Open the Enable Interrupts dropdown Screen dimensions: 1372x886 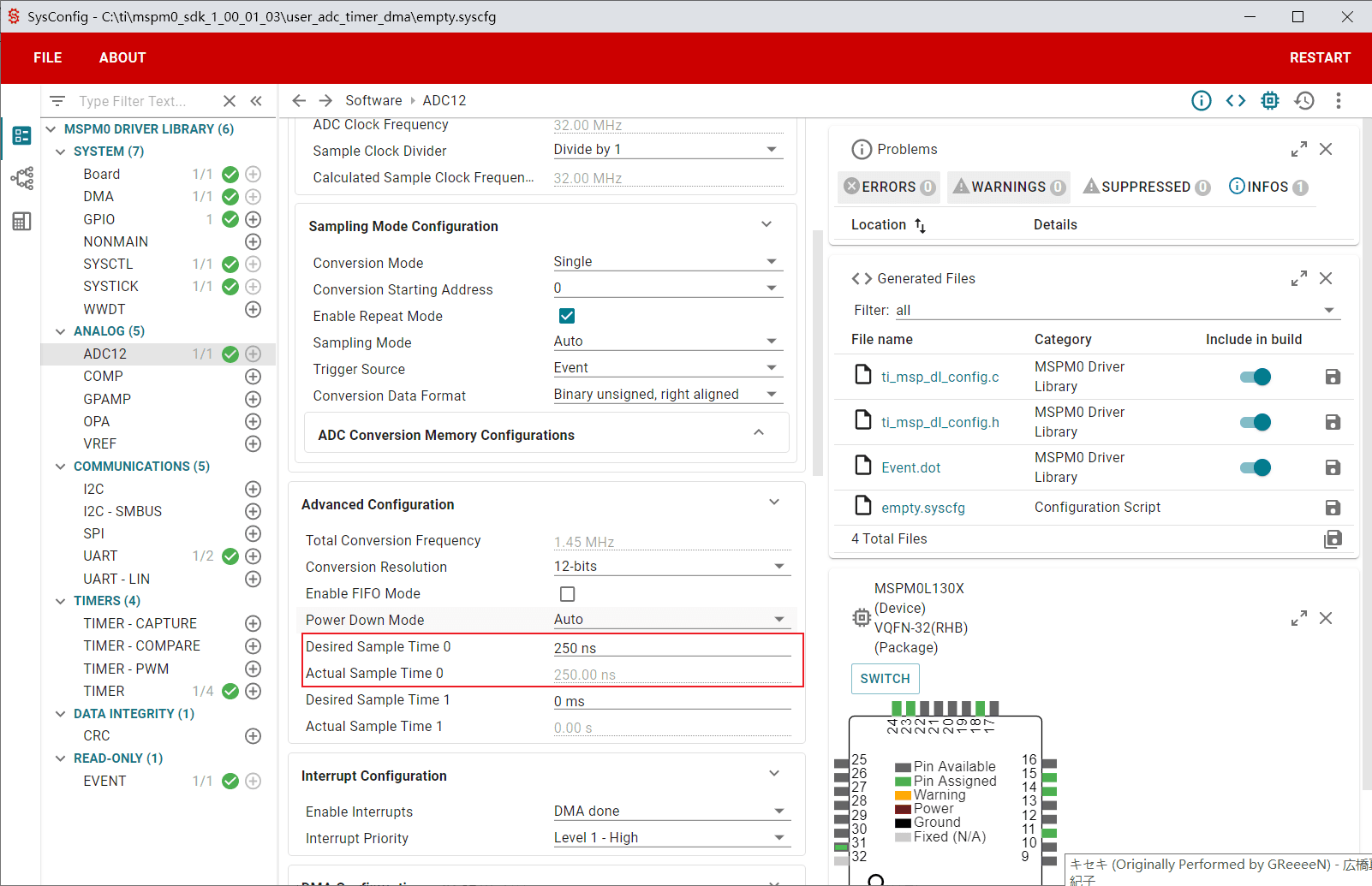[x=671, y=812]
